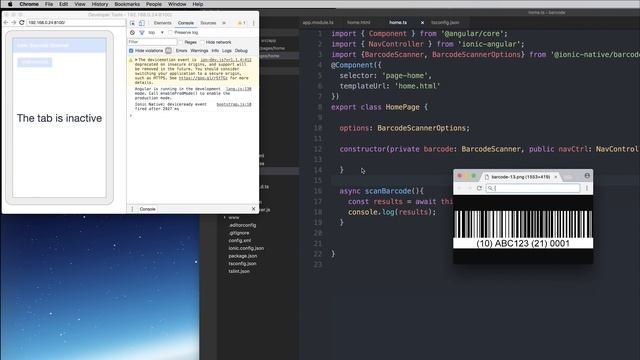Click the All log level button
The height and width of the screenshot is (360, 640).
[168, 51]
